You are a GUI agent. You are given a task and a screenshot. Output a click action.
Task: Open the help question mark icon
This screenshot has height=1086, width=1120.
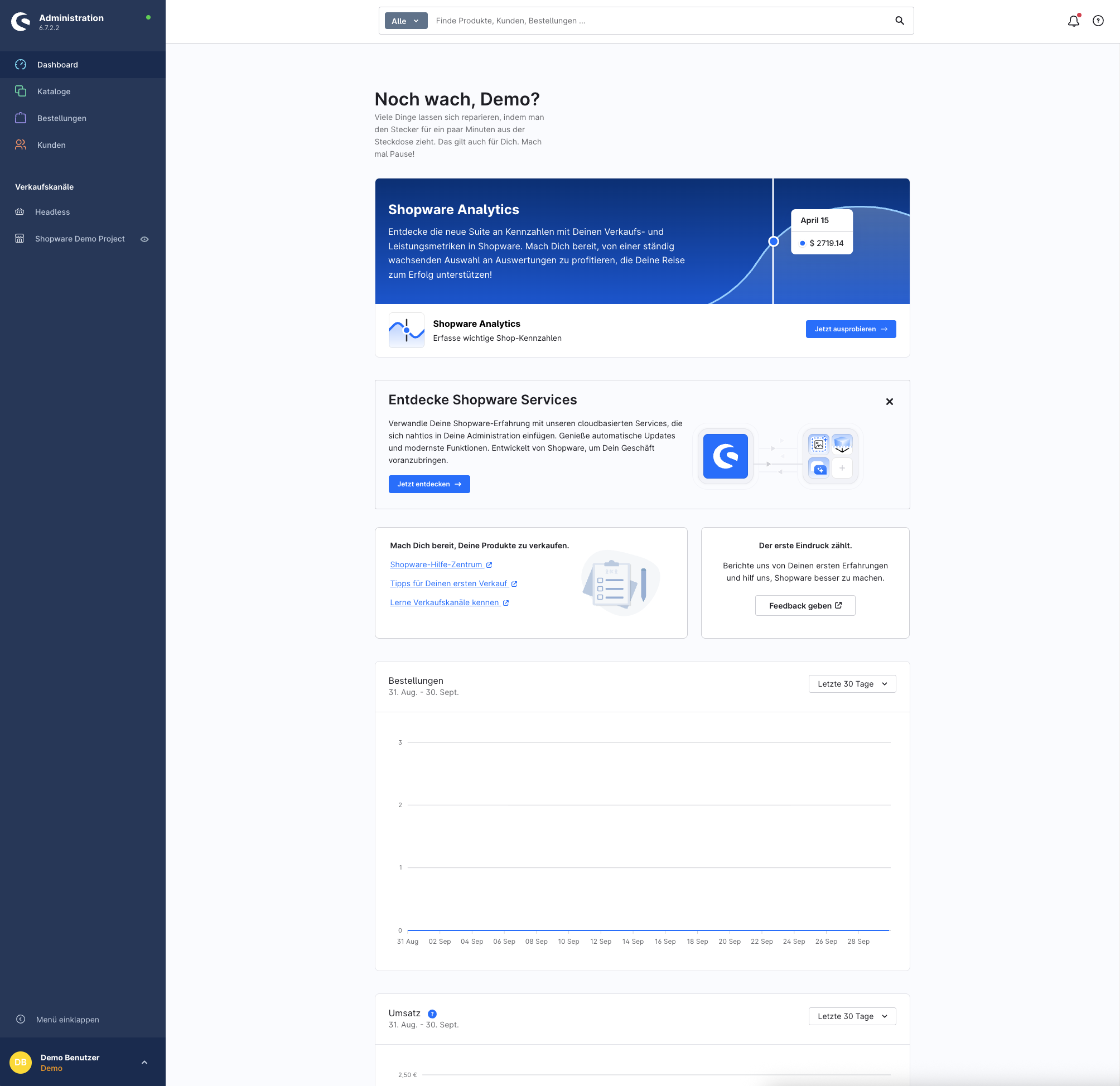point(1098,21)
